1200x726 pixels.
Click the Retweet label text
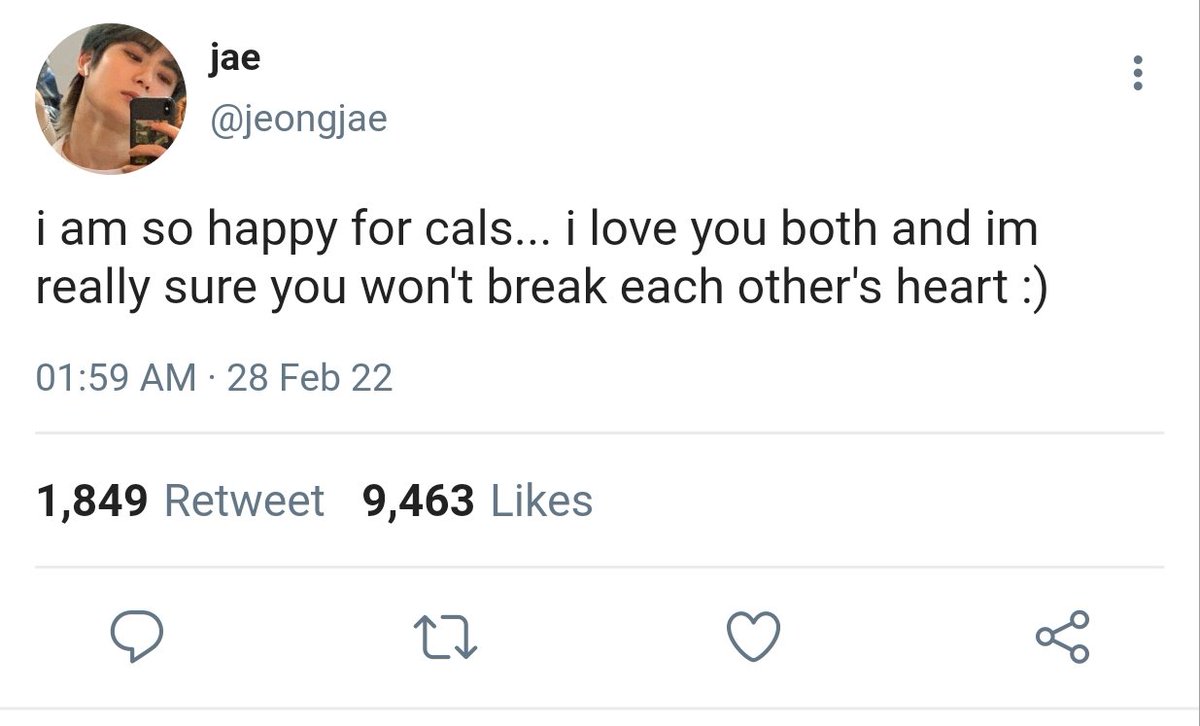[x=244, y=500]
